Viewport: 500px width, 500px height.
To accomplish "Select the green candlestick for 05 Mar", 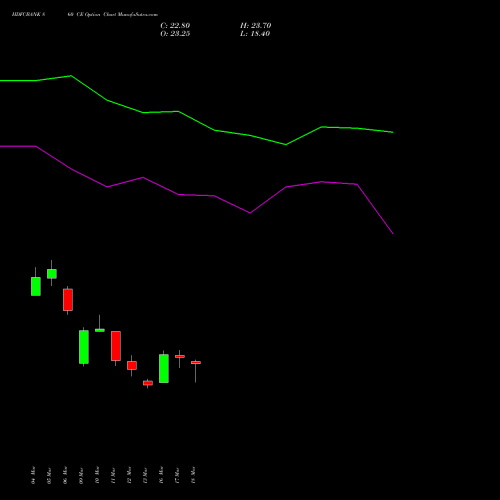I will 52,274.
